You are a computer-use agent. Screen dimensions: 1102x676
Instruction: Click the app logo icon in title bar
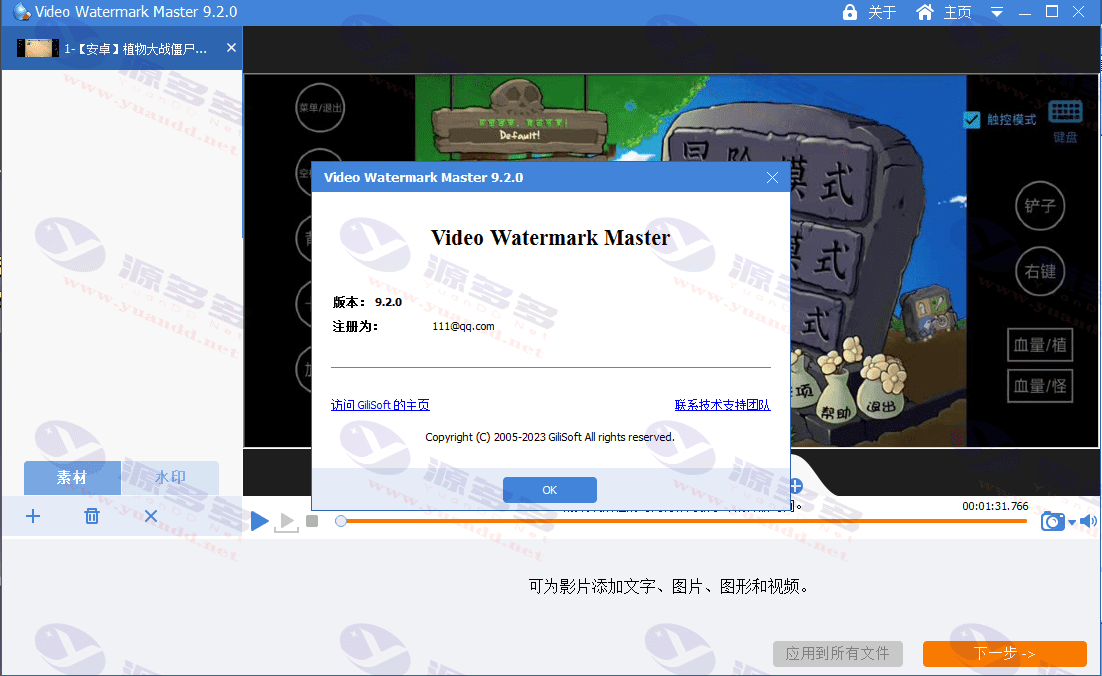point(22,11)
